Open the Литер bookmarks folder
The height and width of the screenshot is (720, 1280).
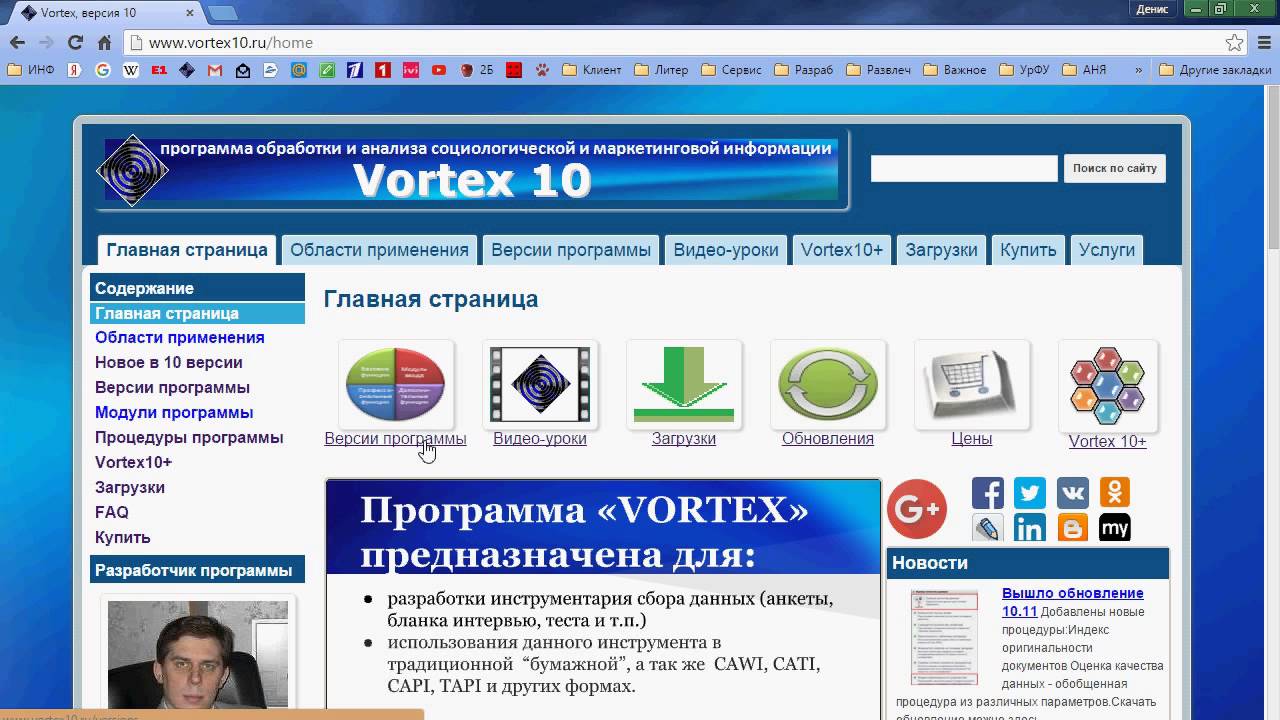pos(660,70)
